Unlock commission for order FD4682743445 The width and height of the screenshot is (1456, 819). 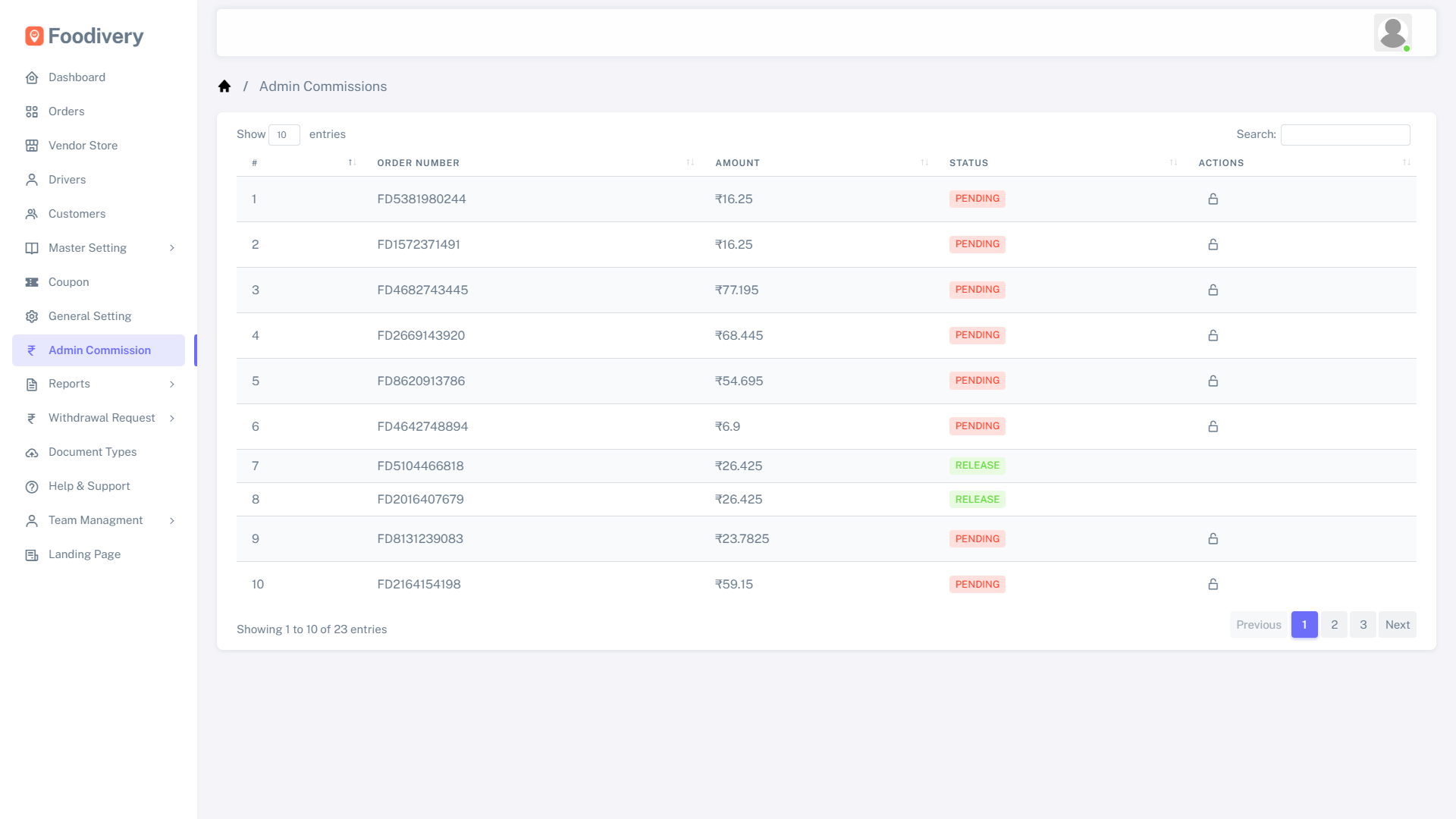click(x=1213, y=290)
